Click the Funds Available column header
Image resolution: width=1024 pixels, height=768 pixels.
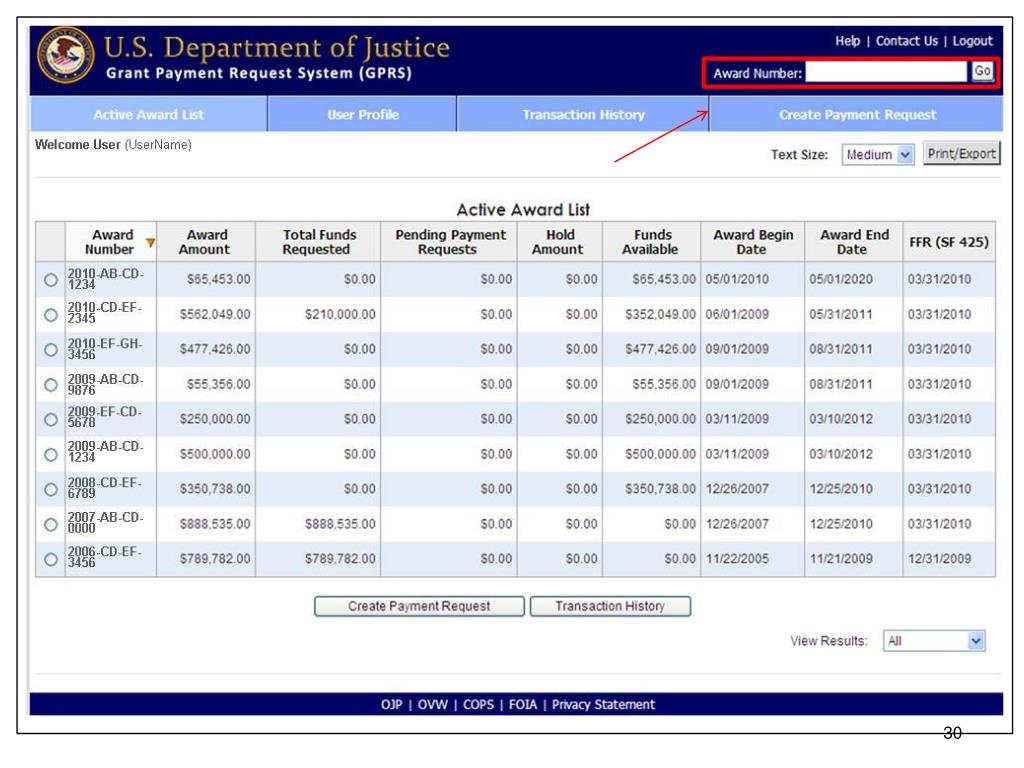pyautogui.click(x=651, y=242)
